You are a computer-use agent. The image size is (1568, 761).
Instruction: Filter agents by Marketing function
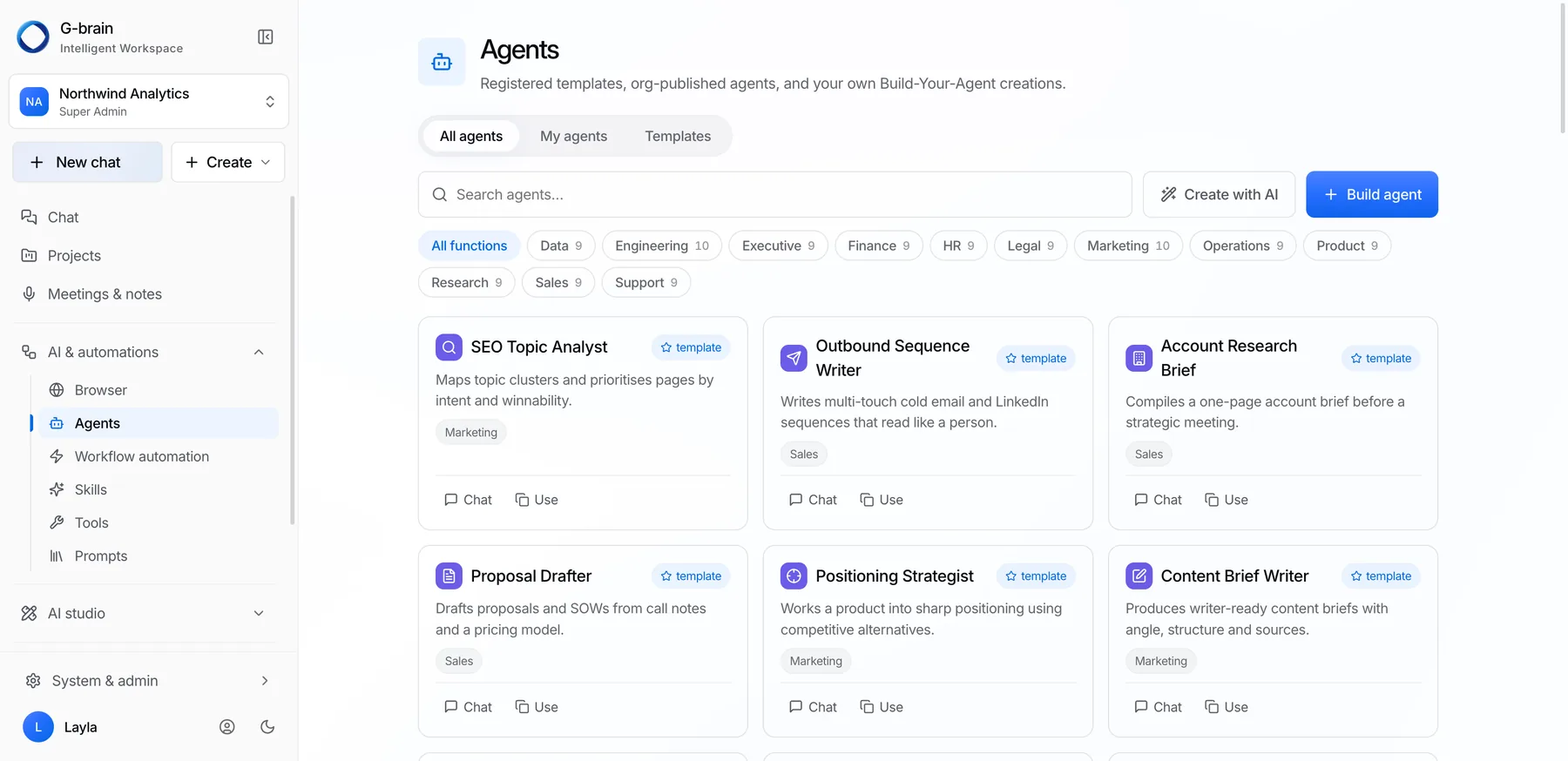click(x=1128, y=246)
